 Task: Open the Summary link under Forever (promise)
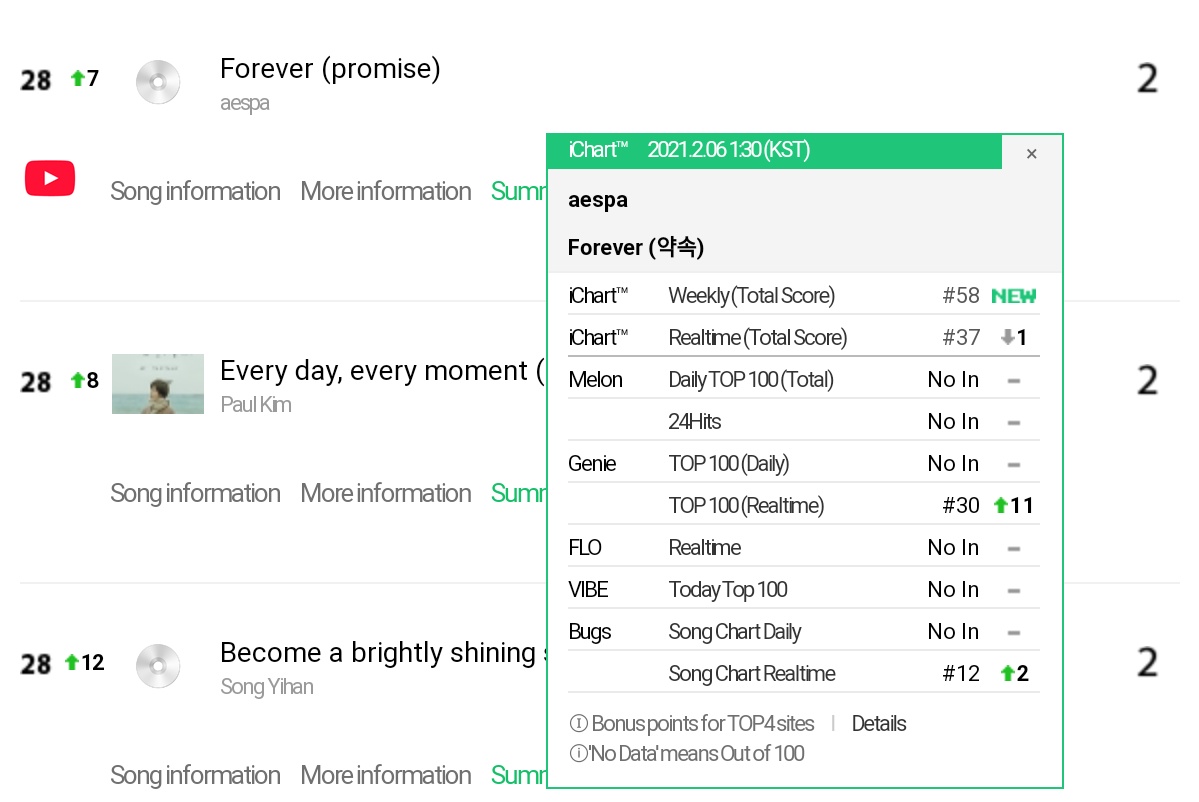(518, 191)
